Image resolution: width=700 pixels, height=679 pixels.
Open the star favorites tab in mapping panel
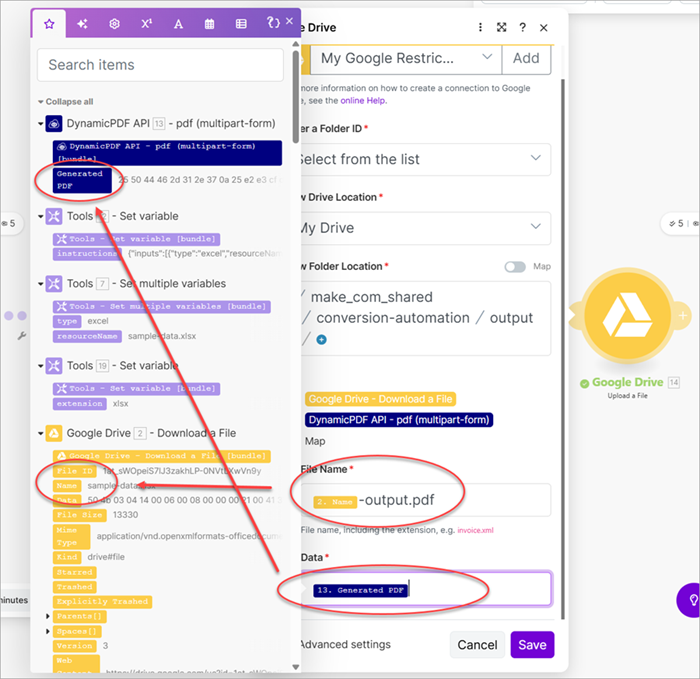click(x=49, y=23)
